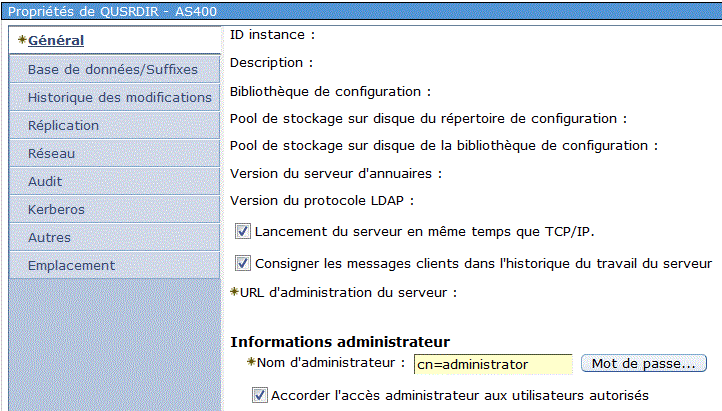
Task: Select the Autres tab
Action: [114, 237]
